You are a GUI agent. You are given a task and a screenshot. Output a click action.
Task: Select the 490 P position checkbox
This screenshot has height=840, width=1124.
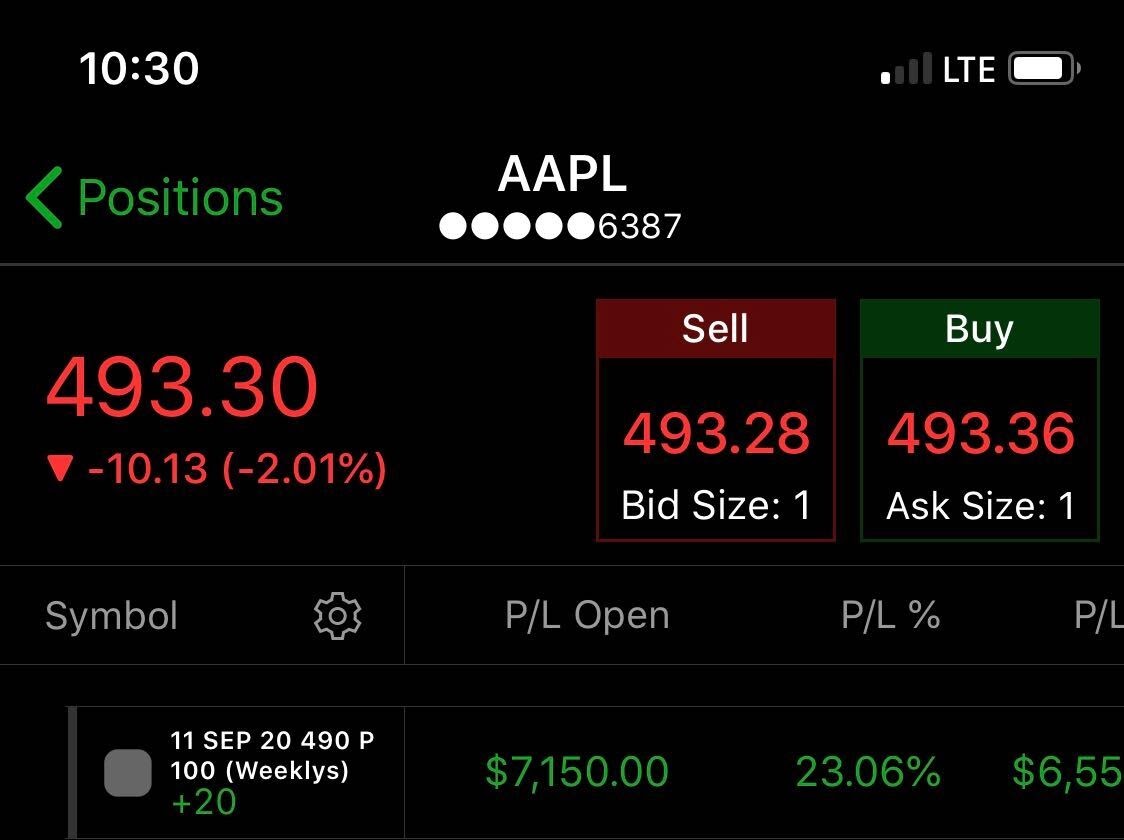[128, 773]
